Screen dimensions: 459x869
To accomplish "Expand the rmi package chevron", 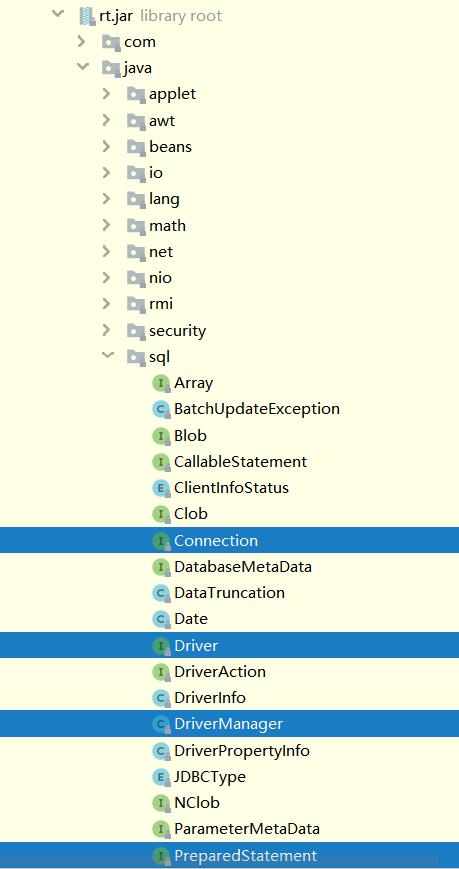I will (106, 304).
